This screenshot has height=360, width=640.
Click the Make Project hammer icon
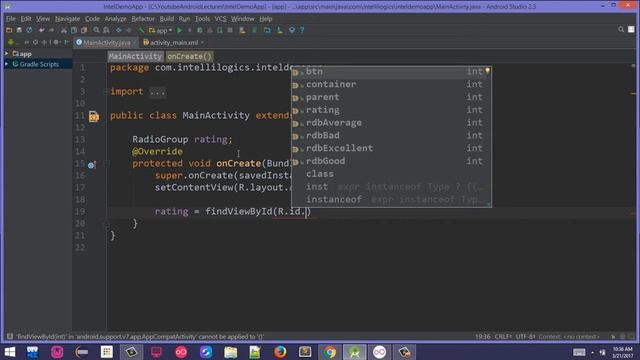click(141, 30)
